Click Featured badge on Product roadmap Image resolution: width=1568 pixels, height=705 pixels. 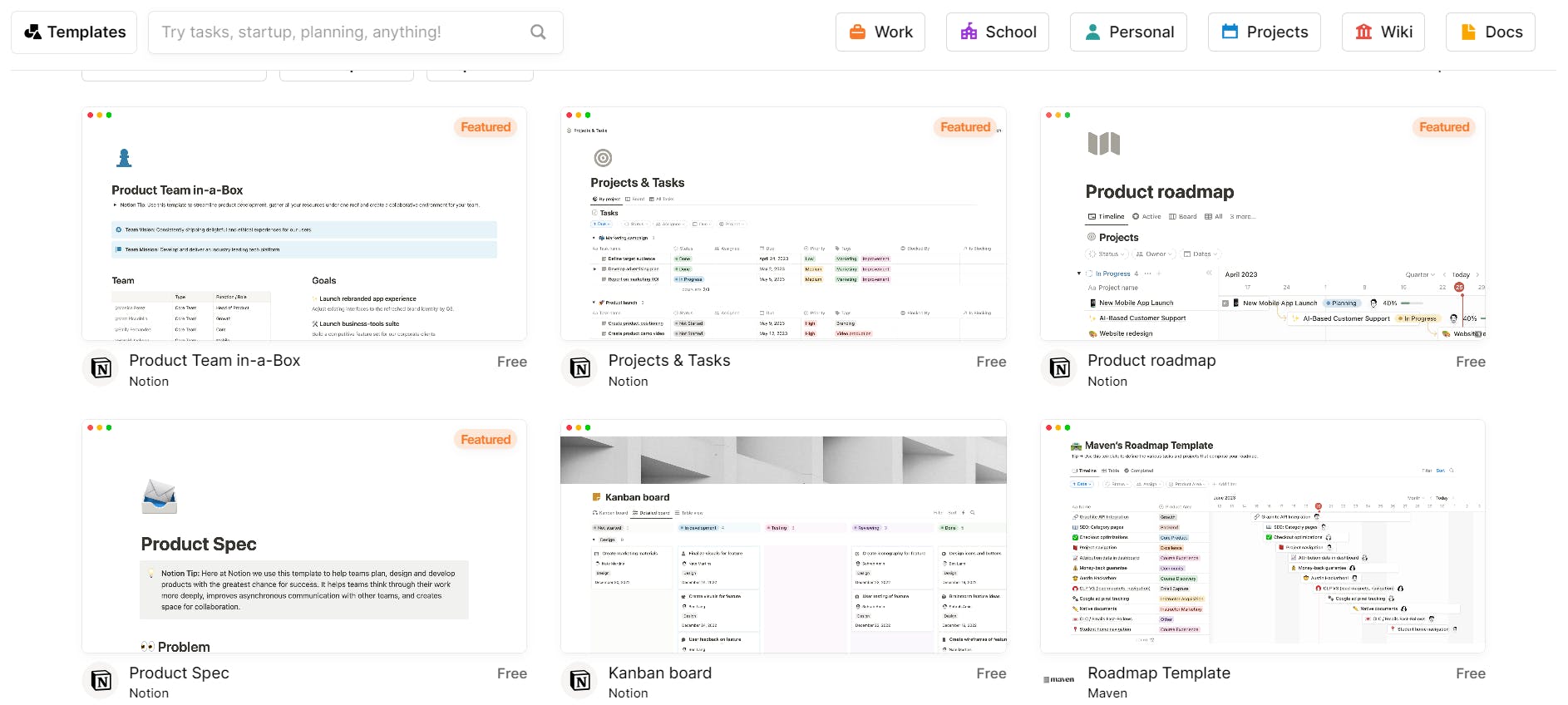coord(1444,127)
